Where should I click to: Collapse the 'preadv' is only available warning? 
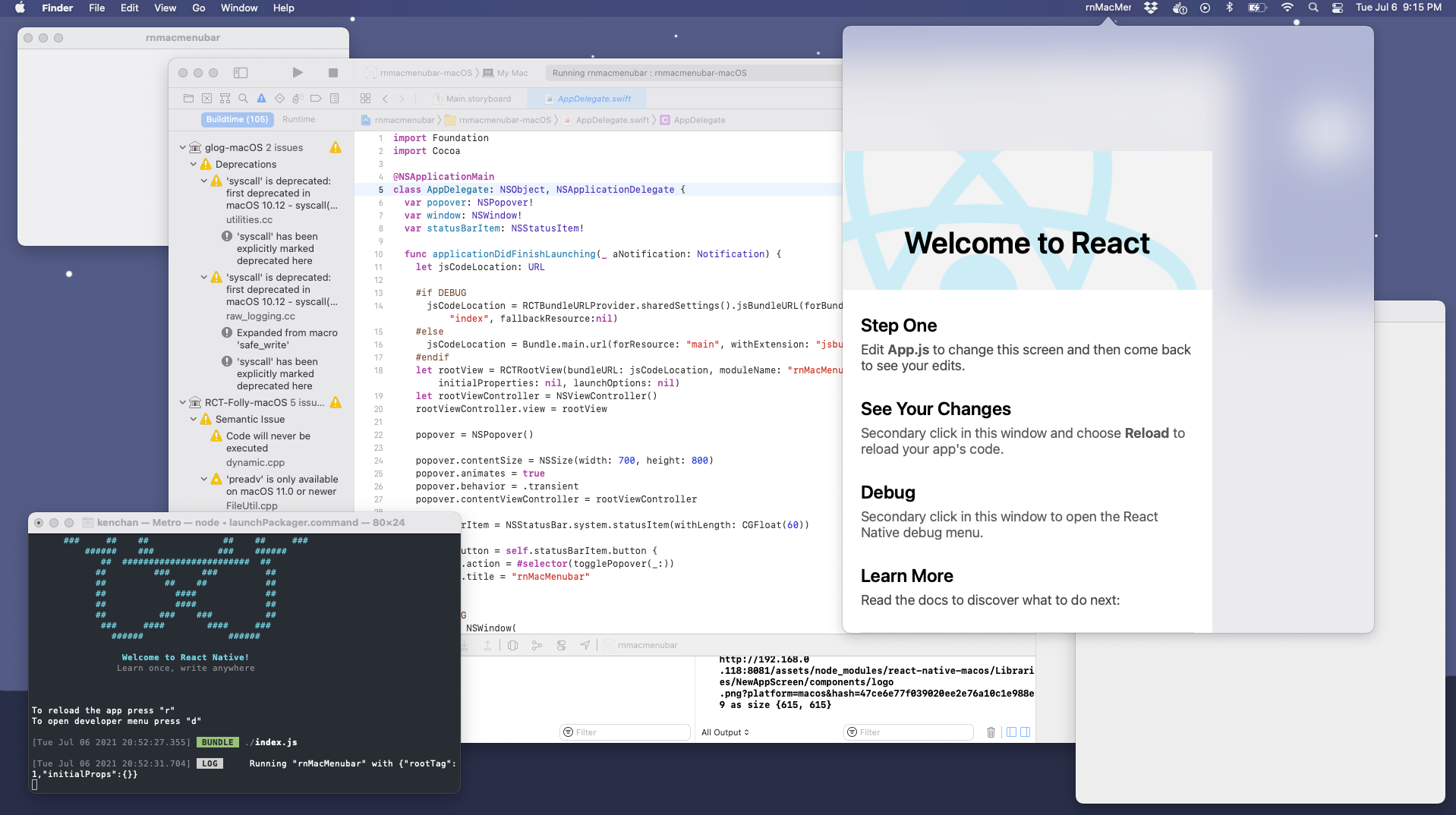[x=204, y=479]
